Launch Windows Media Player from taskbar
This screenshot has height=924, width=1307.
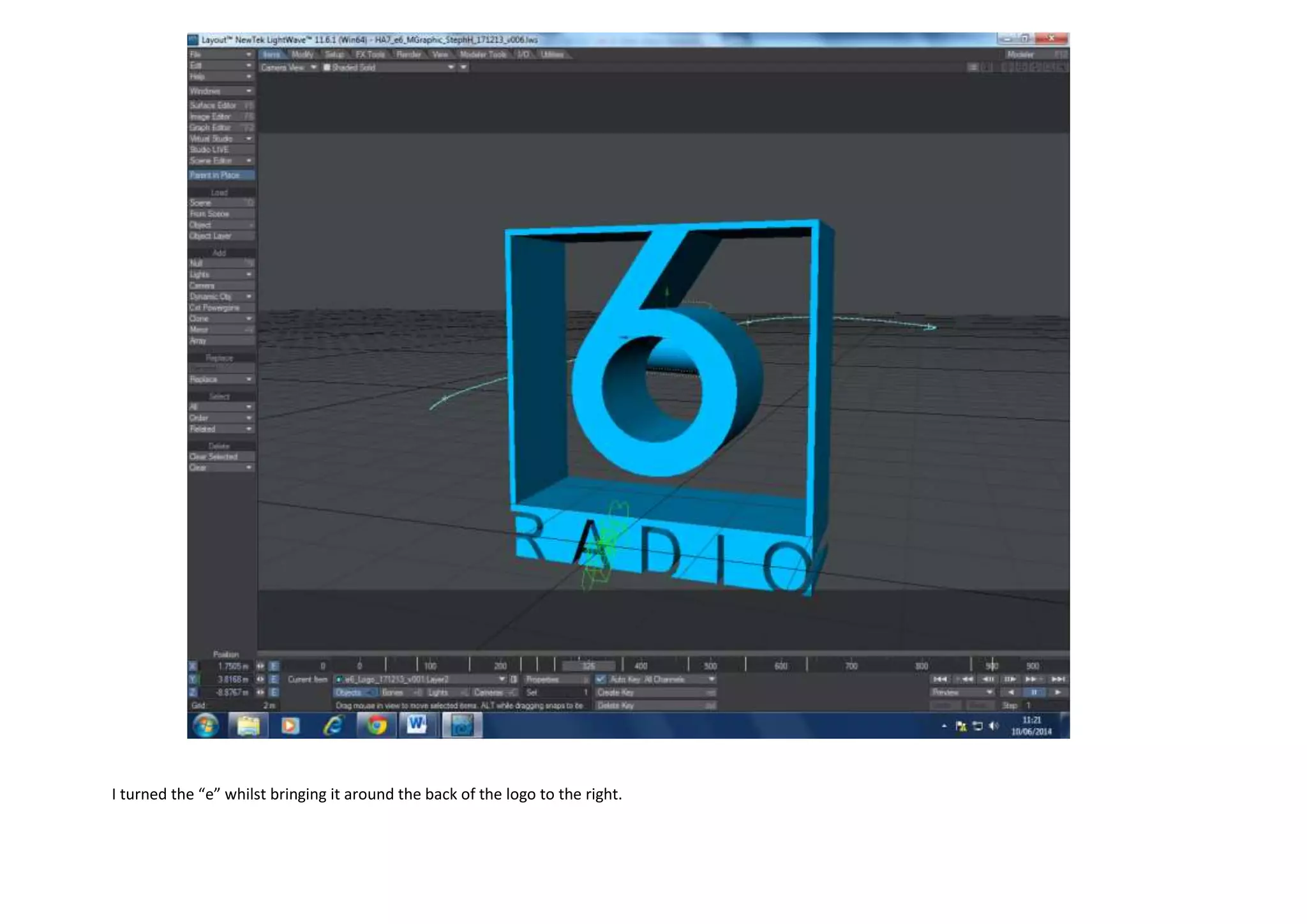[x=290, y=726]
